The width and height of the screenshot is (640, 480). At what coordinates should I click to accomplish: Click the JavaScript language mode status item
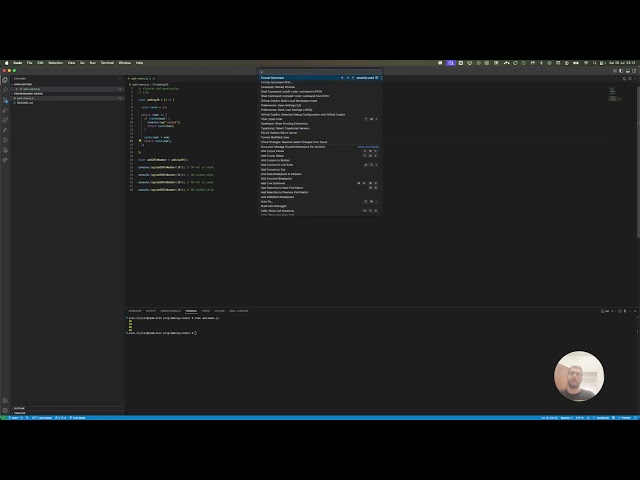click(602, 418)
